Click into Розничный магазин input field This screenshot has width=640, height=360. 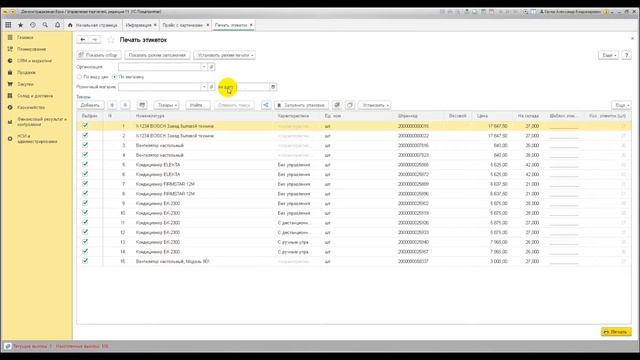160,87
